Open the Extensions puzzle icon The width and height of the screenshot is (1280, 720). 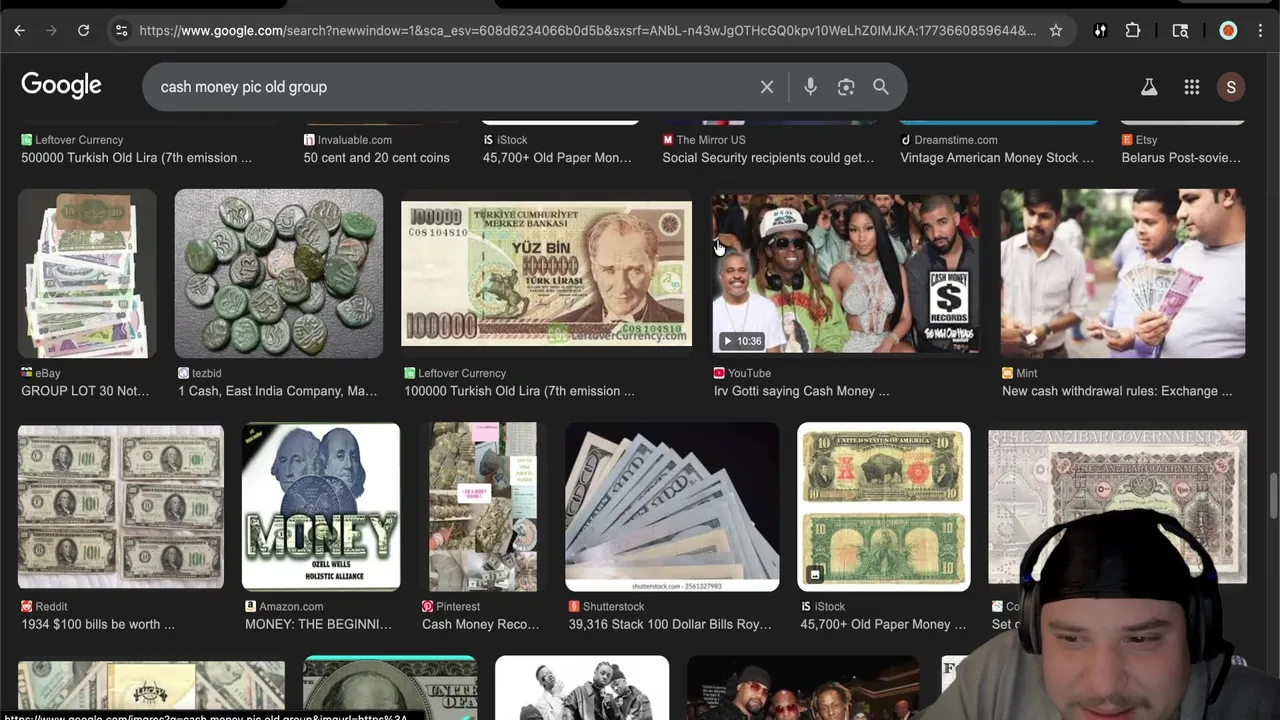(1133, 31)
